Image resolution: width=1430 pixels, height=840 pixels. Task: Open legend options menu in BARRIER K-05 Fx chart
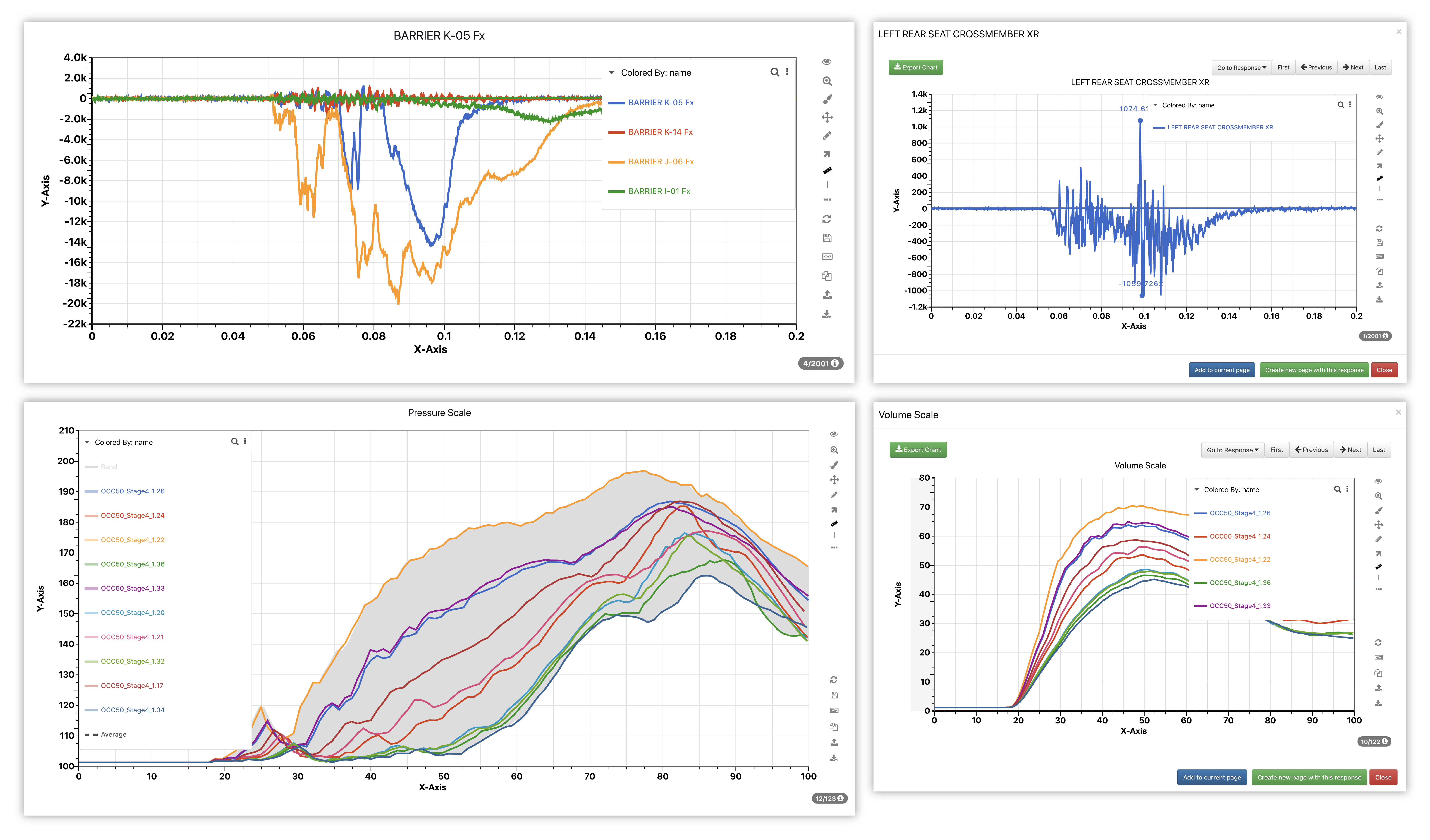787,72
